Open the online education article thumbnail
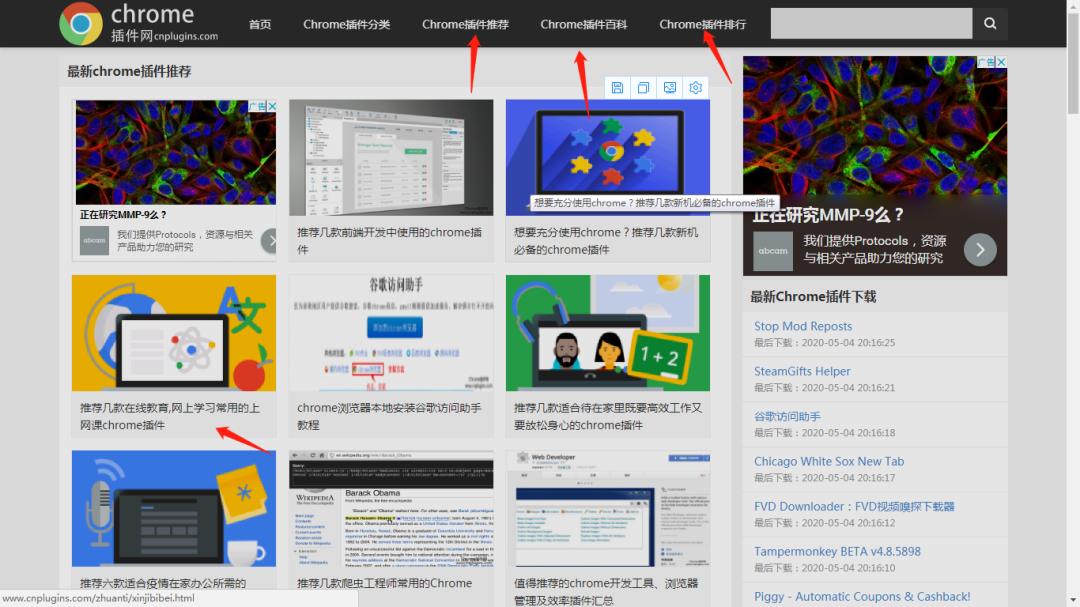The height and width of the screenshot is (607, 1080). (174, 333)
